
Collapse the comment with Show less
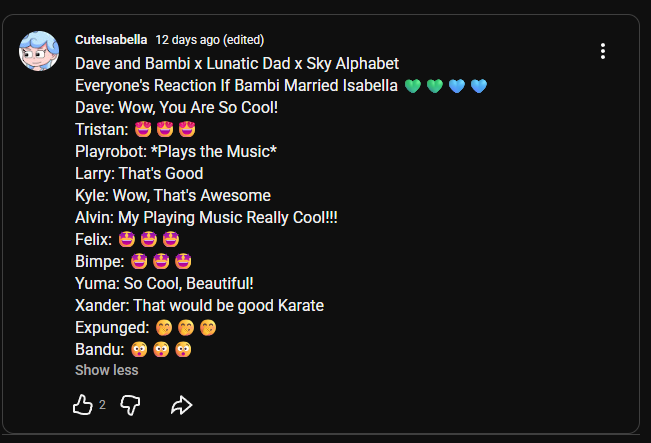click(x=106, y=370)
